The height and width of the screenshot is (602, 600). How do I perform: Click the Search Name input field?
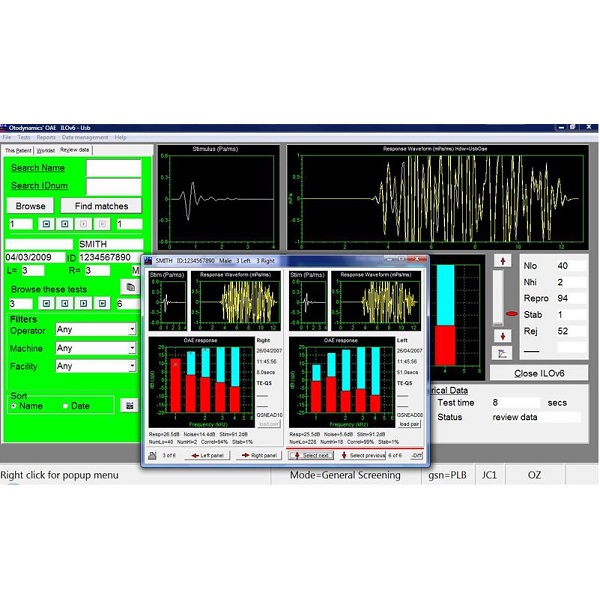(113, 167)
